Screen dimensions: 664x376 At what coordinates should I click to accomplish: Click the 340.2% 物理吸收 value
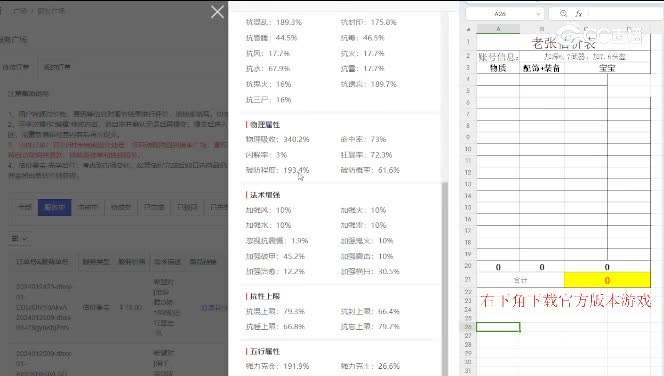[x=296, y=139]
